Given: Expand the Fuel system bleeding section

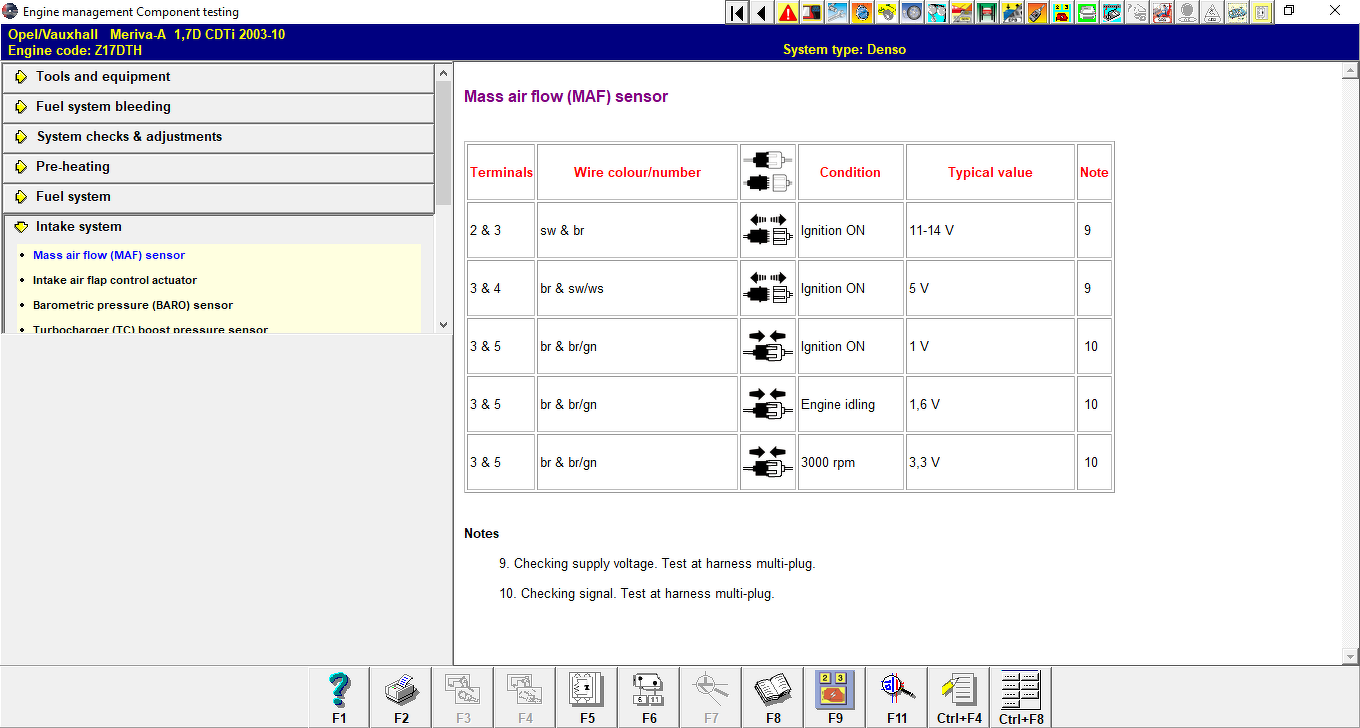Looking at the screenshot, I should (x=218, y=107).
